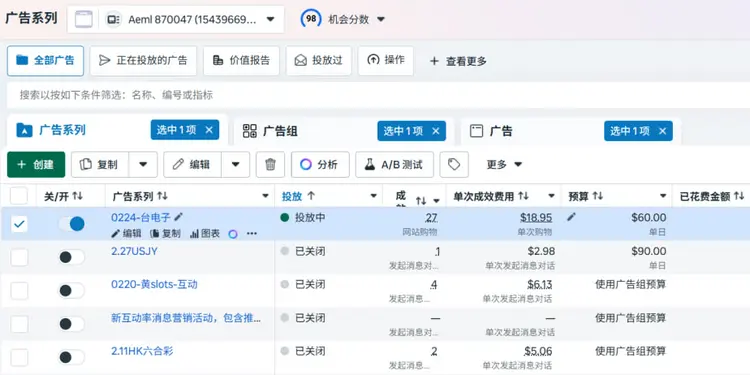Screen dimensions: 750x375
Task: Switch to the 广告组 level tab
Action: click(x=270, y=131)
